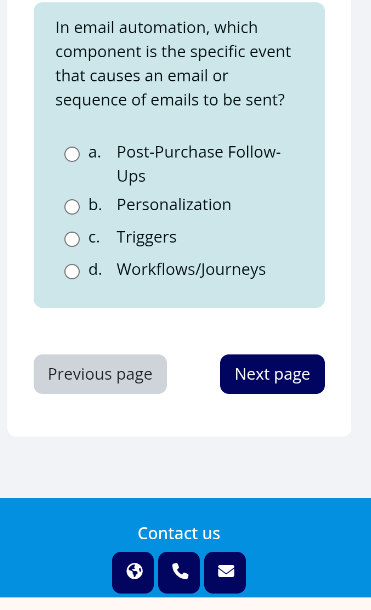Select radio button for option b
371x610 pixels.
coord(72,207)
